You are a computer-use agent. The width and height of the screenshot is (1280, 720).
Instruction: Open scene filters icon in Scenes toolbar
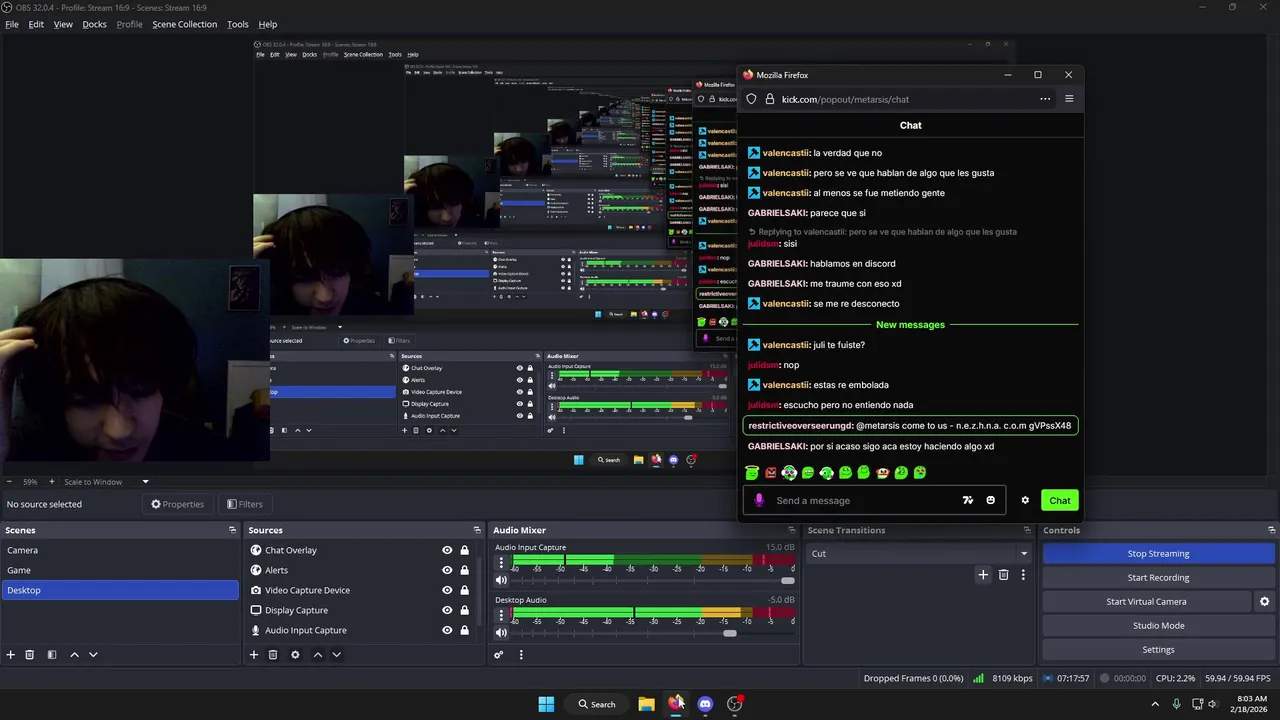(52, 655)
